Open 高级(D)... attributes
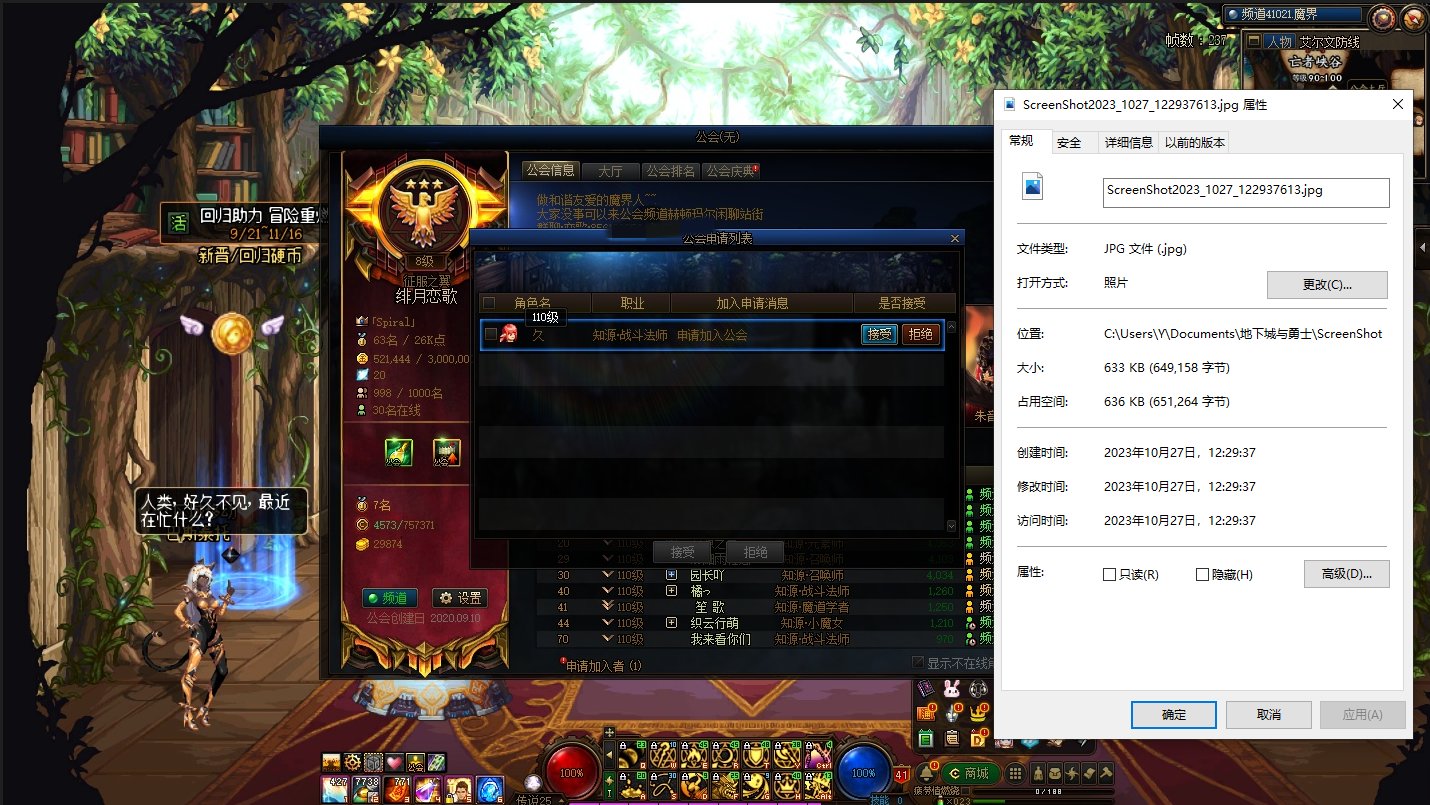 point(1347,574)
